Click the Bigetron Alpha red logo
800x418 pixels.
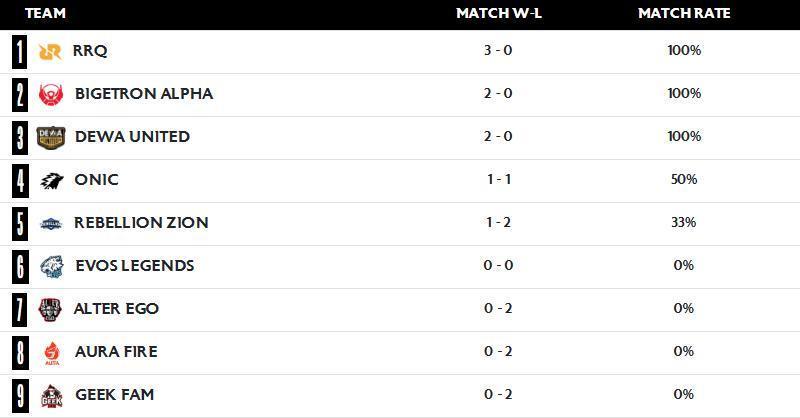tap(51, 94)
